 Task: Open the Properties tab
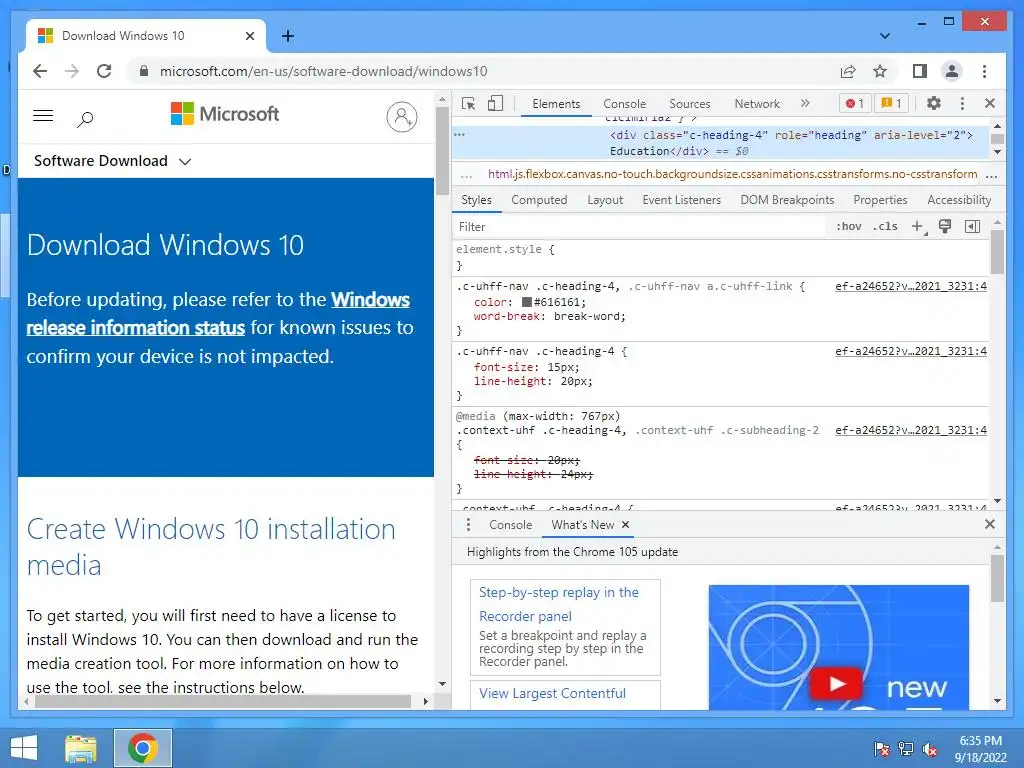coord(880,200)
